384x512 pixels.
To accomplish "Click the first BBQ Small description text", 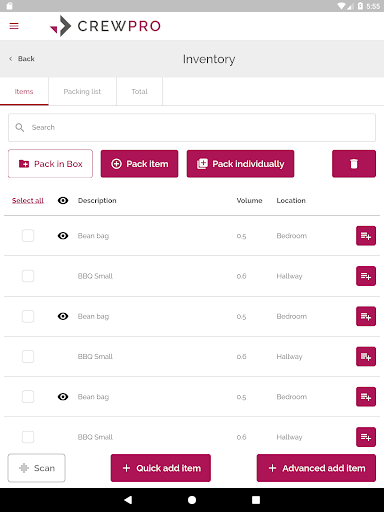I will tap(95, 276).
